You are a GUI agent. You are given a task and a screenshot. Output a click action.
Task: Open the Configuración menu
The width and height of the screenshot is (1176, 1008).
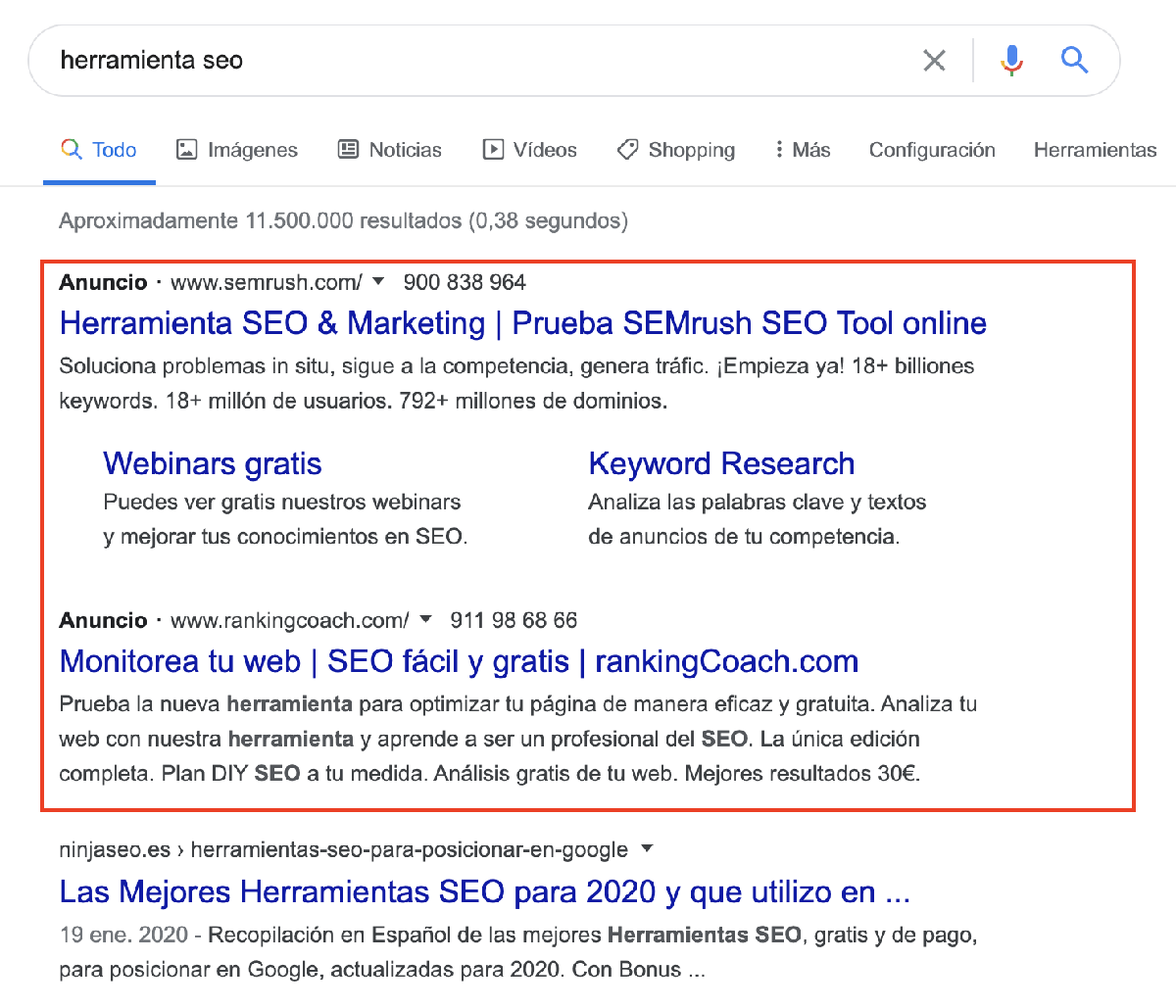931,149
